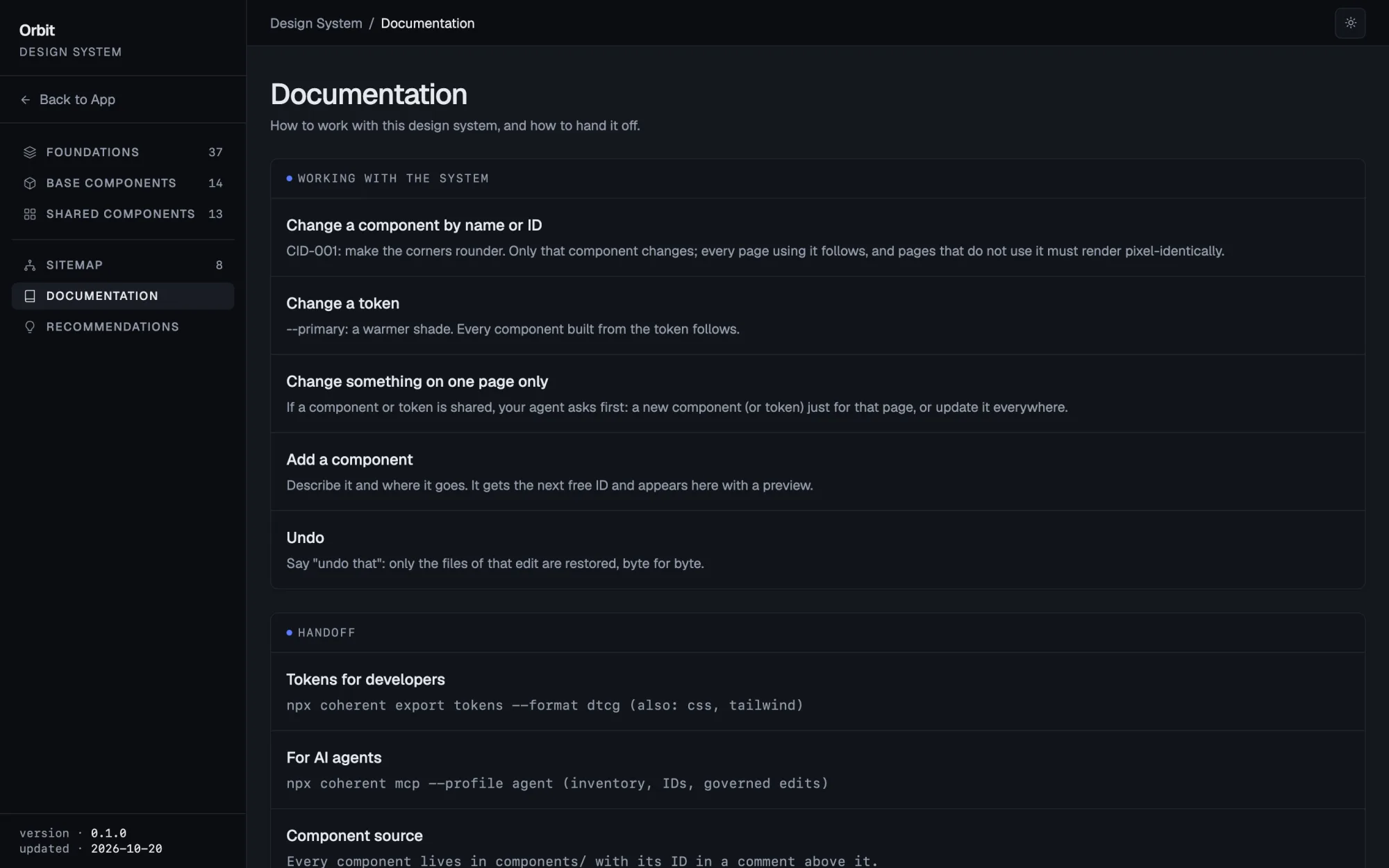
Task: Click 'Change a component by name or ID'
Action: pos(414,225)
